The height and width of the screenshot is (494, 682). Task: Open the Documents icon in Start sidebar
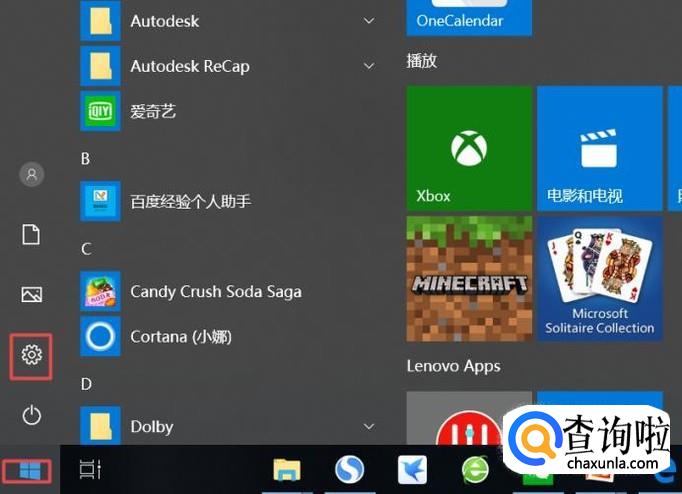tap(31, 234)
